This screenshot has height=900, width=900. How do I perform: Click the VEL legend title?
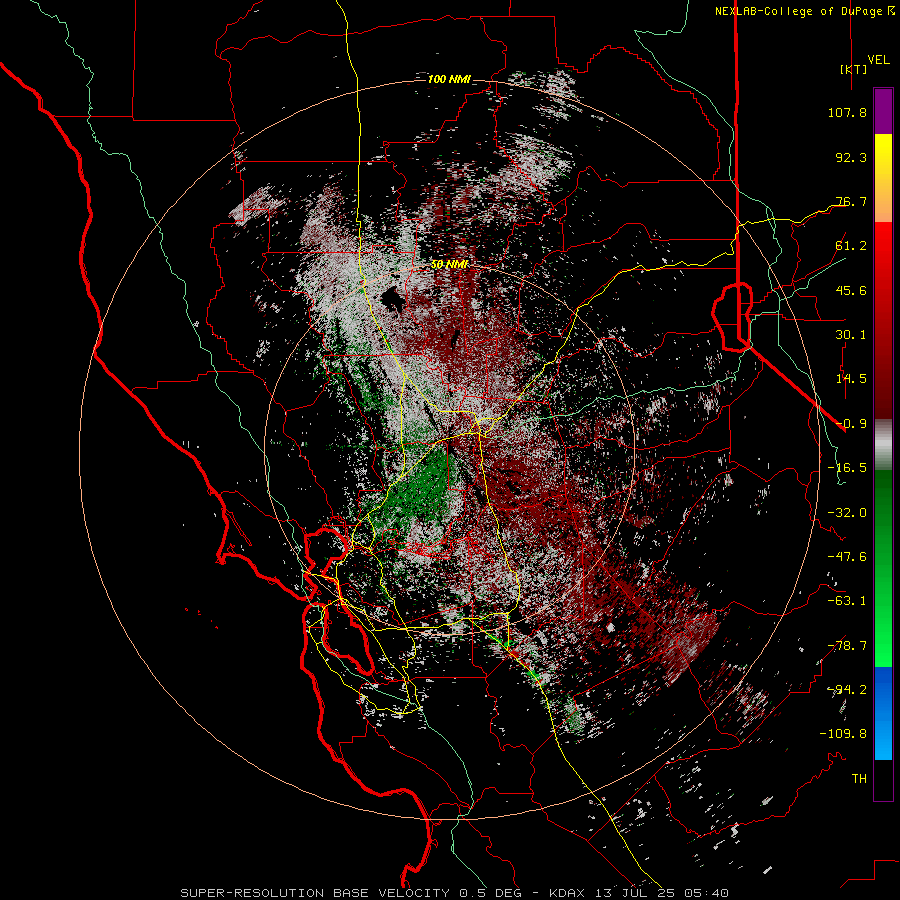[878, 60]
